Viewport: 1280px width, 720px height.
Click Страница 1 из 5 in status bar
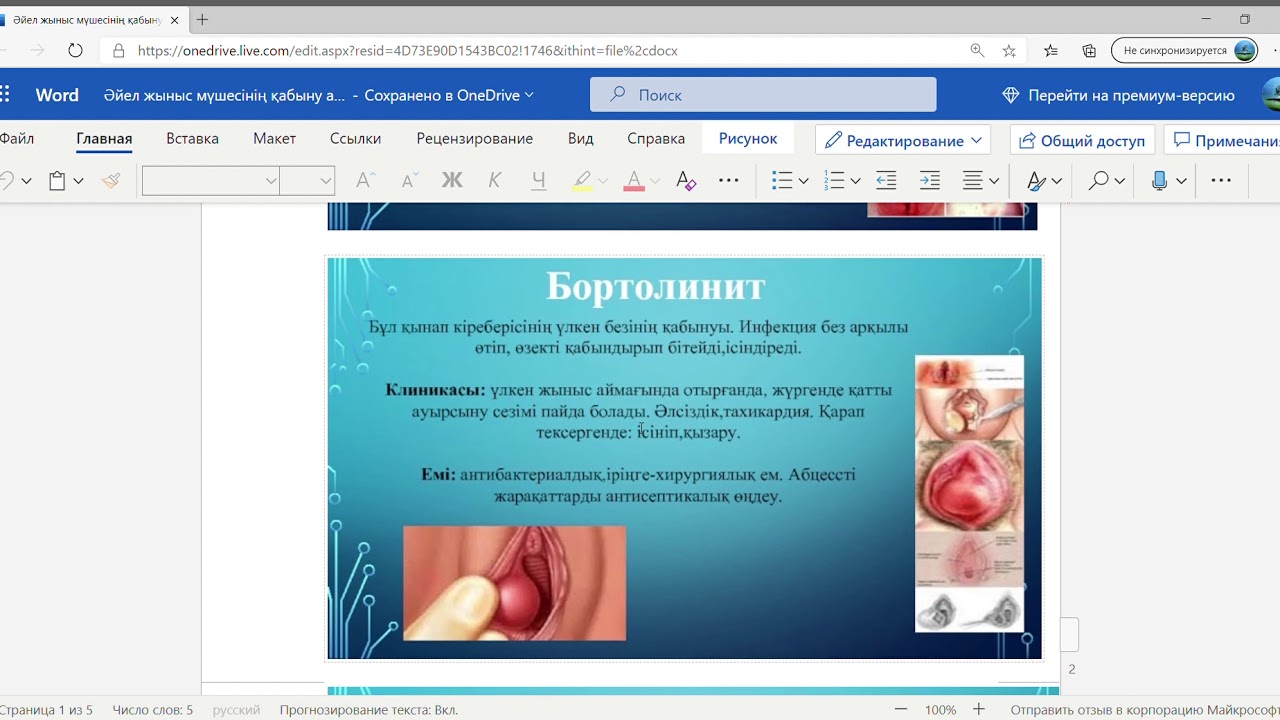point(46,710)
